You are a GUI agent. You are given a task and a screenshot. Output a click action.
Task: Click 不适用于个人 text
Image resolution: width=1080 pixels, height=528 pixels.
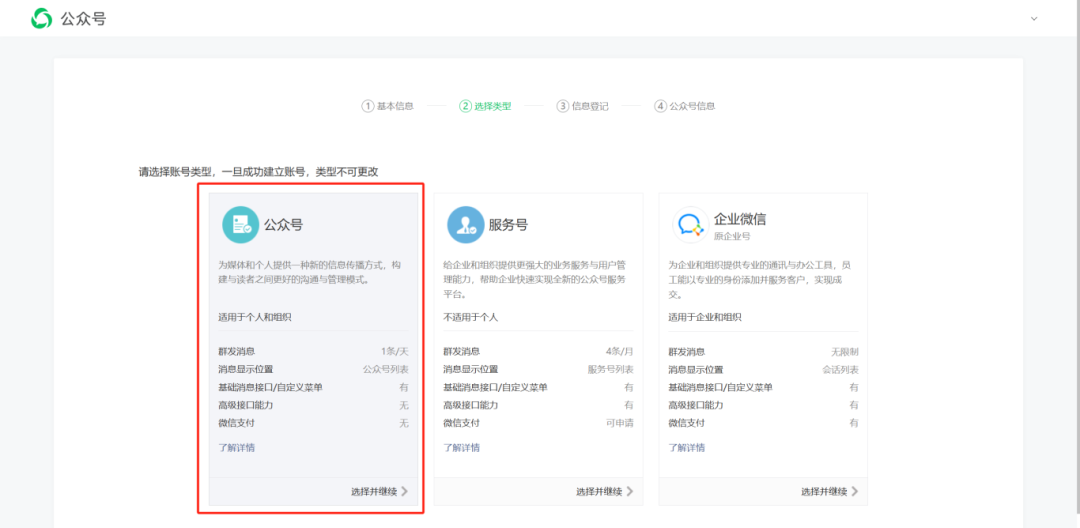pyautogui.click(x=470, y=317)
